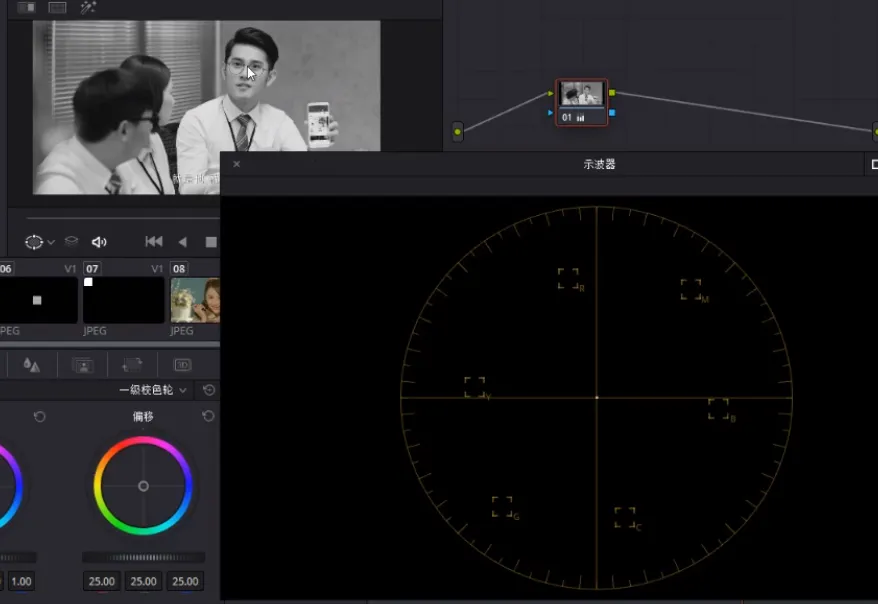Image resolution: width=878 pixels, height=604 pixels.
Task: Open the Key palette icon
Action: pos(83,366)
